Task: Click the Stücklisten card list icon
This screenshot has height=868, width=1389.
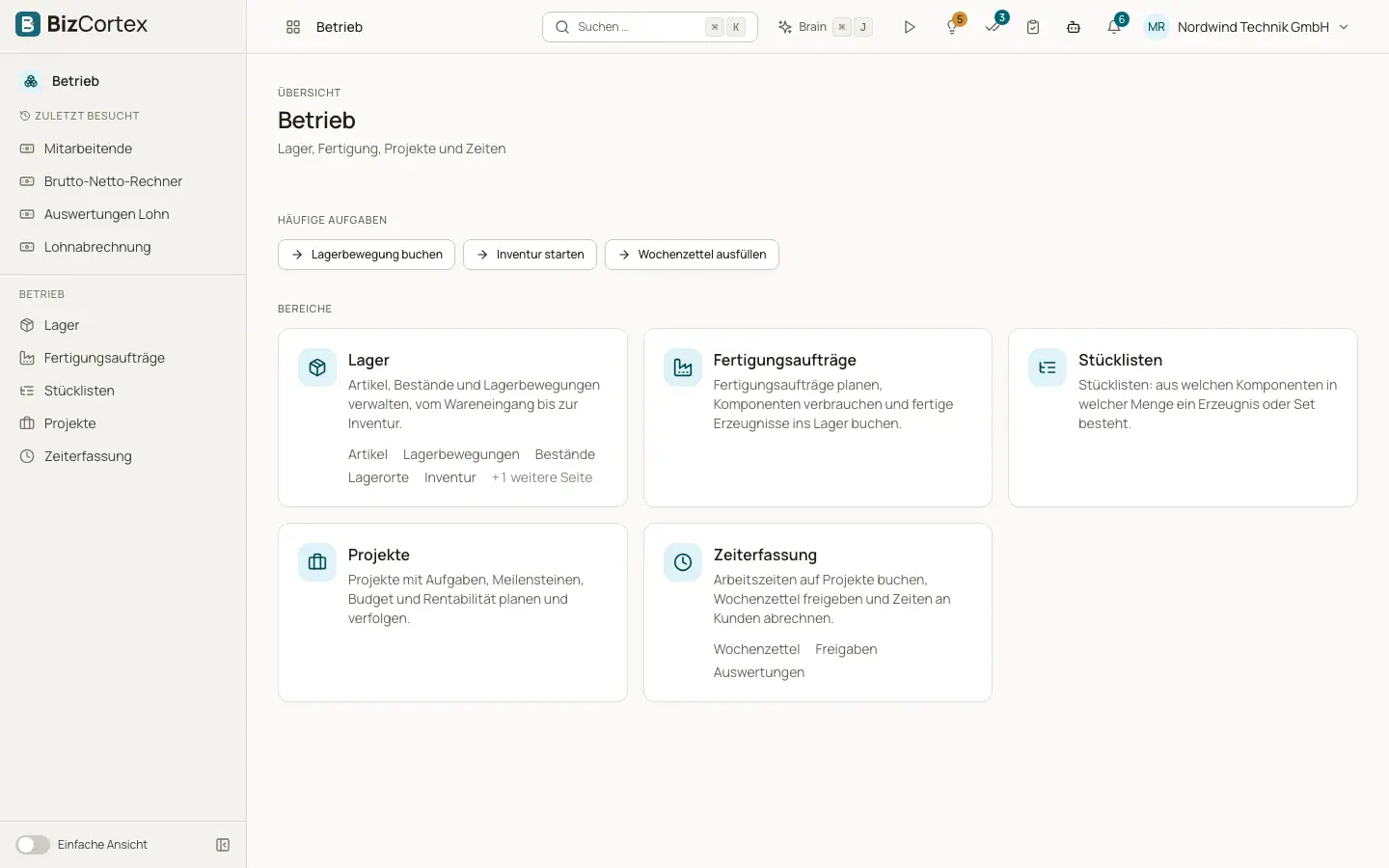Action: coord(1048,367)
